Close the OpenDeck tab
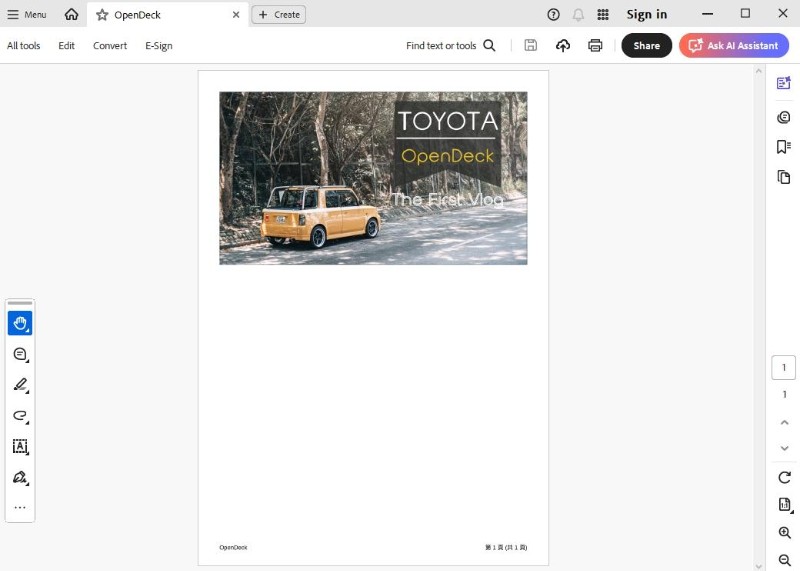Image resolution: width=800 pixels, height=571 pixels. click(236, 15)
